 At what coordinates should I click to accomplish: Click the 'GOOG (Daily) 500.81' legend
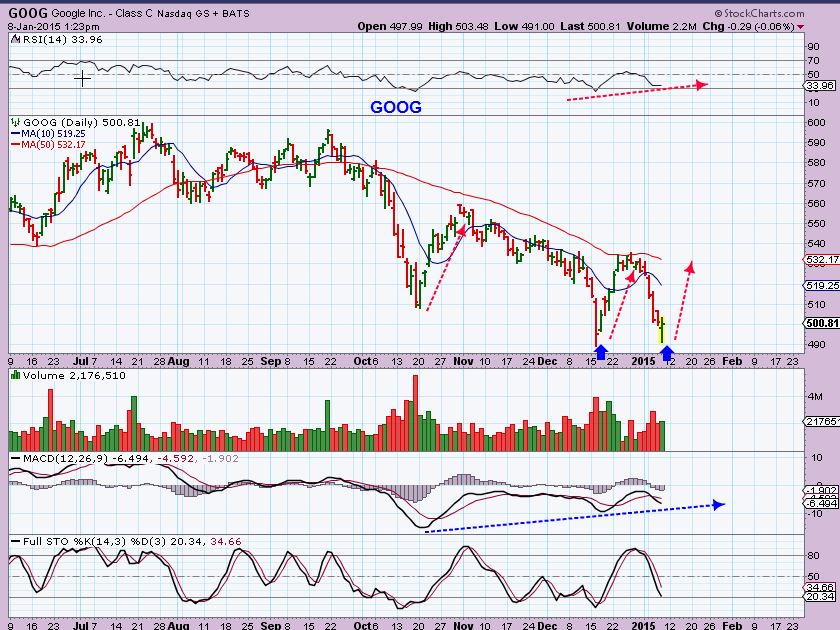(81, 123)
